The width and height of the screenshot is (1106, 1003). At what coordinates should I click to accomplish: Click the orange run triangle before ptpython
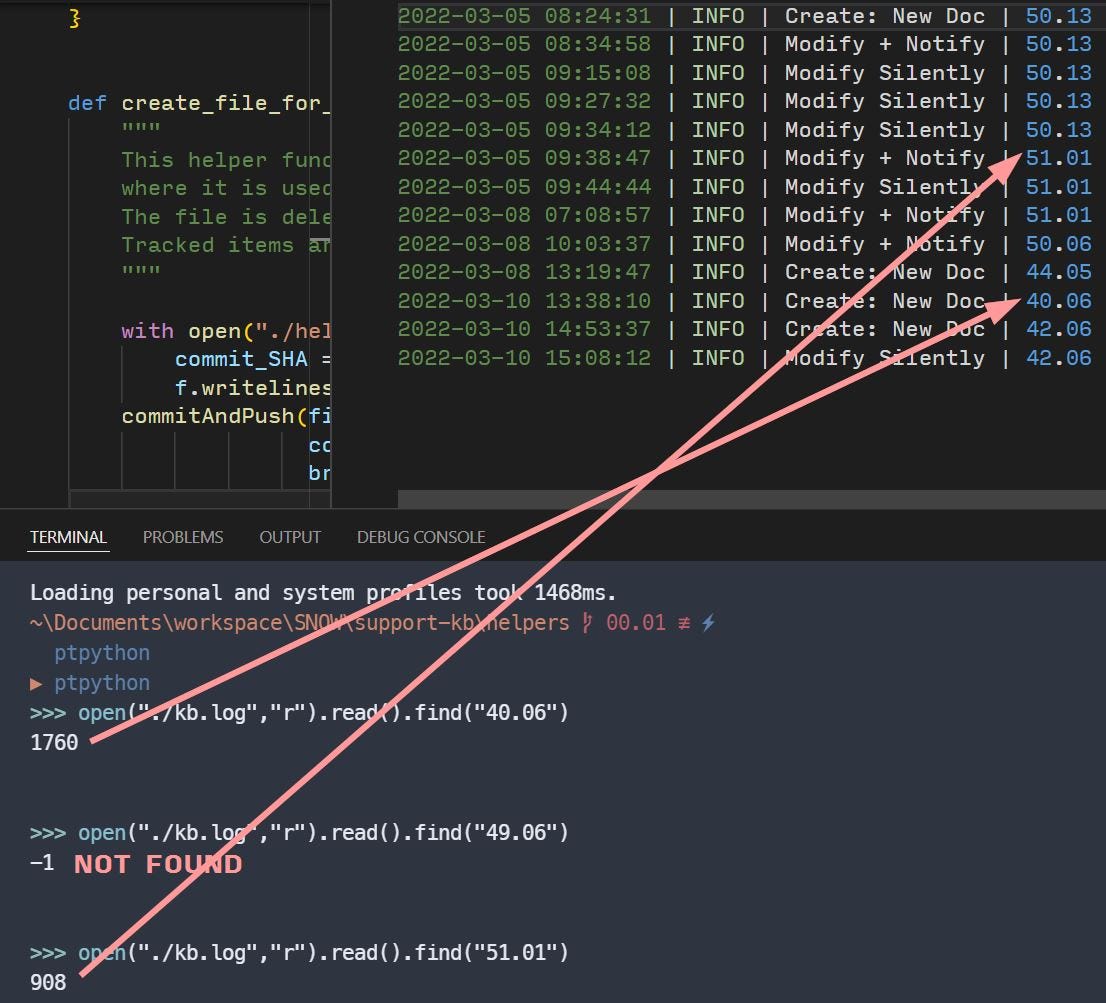pyautogui.click(x=37, y=683)
